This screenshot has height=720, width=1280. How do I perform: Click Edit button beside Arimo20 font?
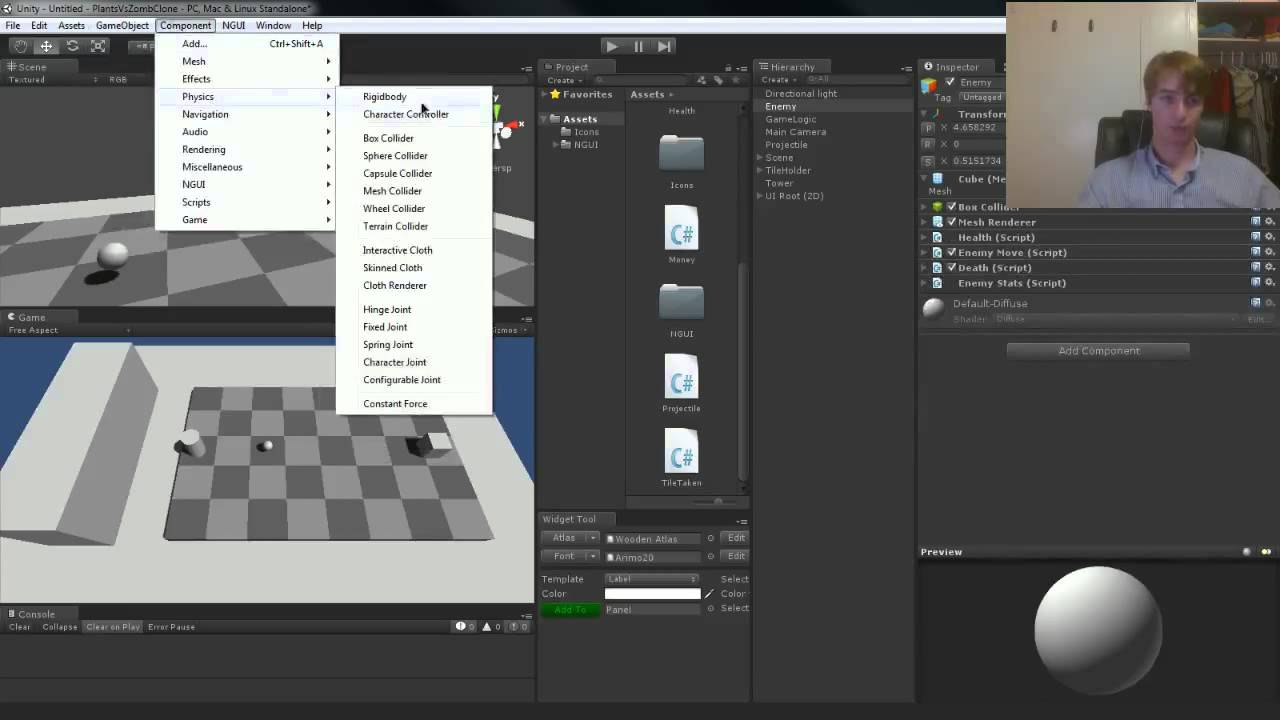pos(736,556)
